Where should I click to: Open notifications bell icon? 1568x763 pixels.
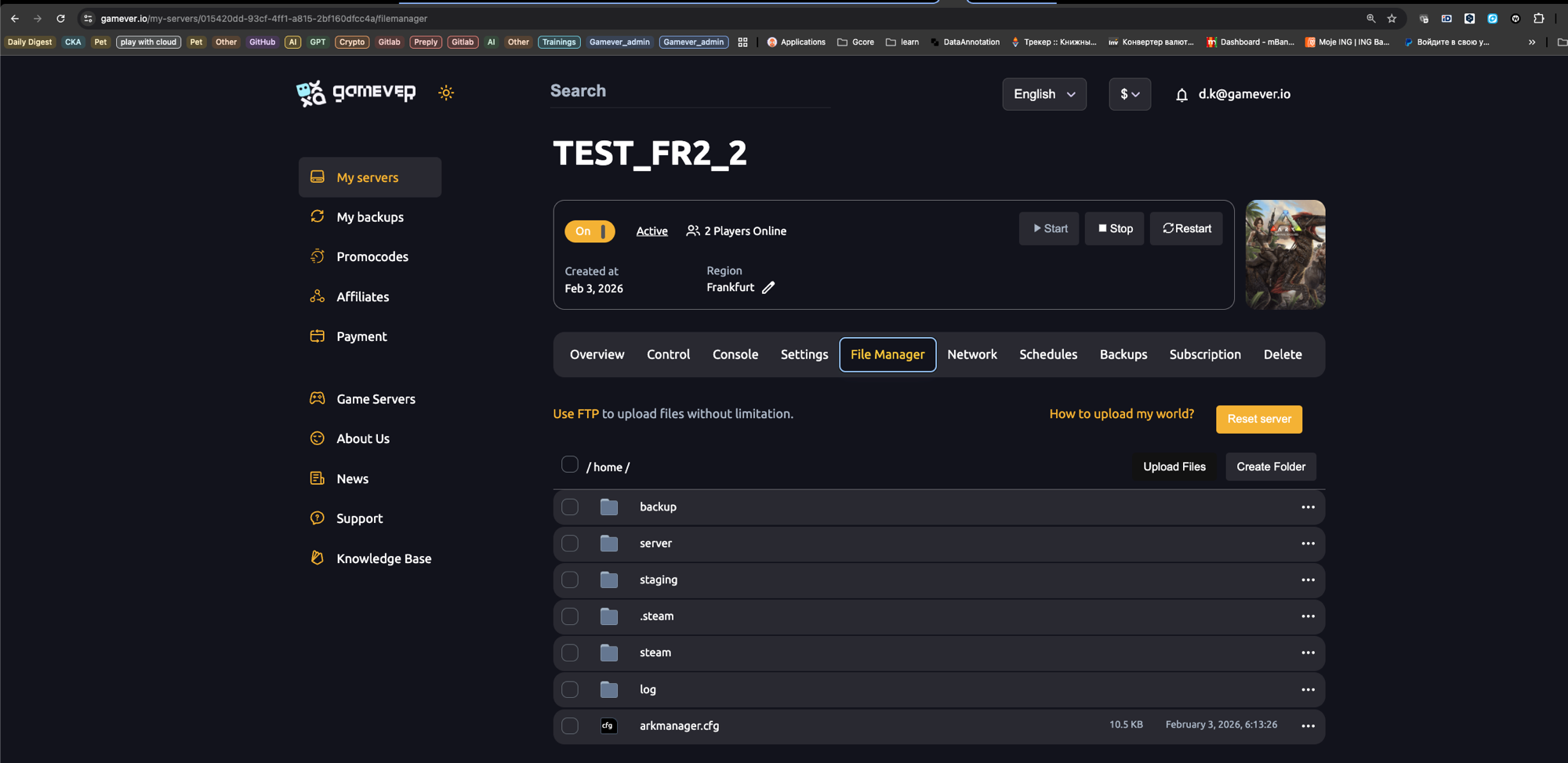click(1181, 95)
